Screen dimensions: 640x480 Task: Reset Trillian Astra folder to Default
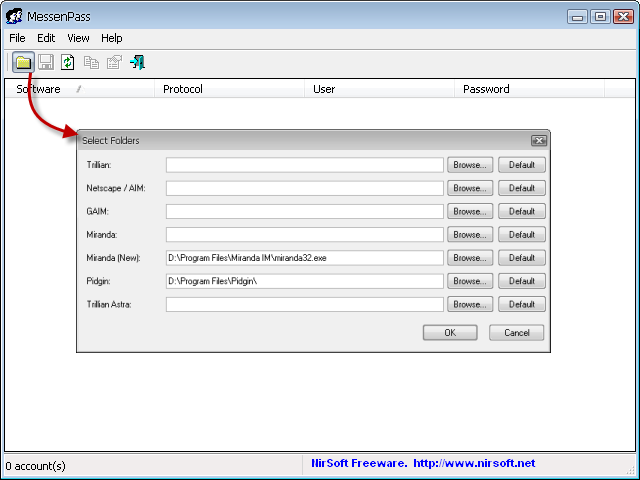coord(522,304)
